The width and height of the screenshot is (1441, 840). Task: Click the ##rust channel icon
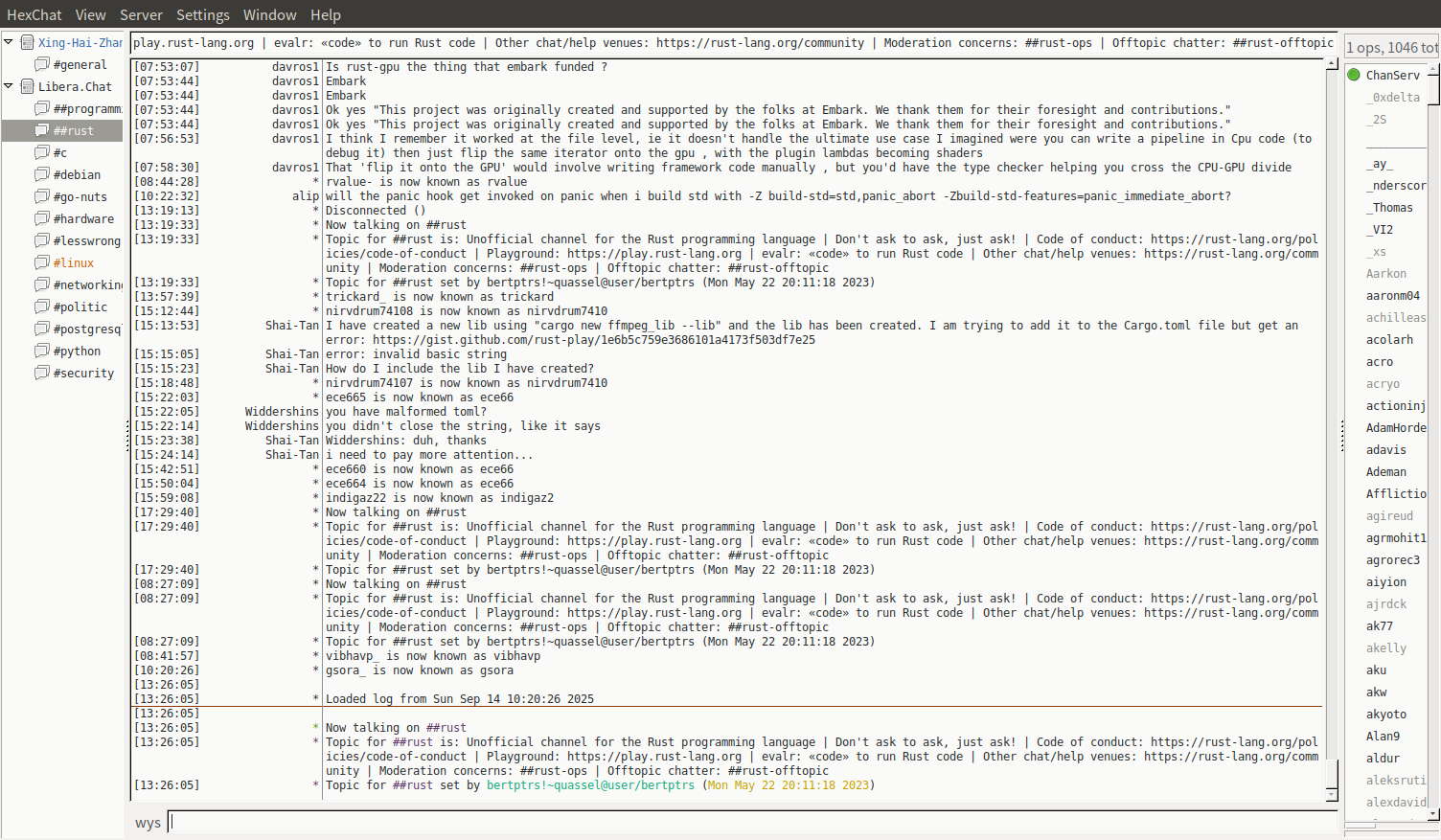42,130
